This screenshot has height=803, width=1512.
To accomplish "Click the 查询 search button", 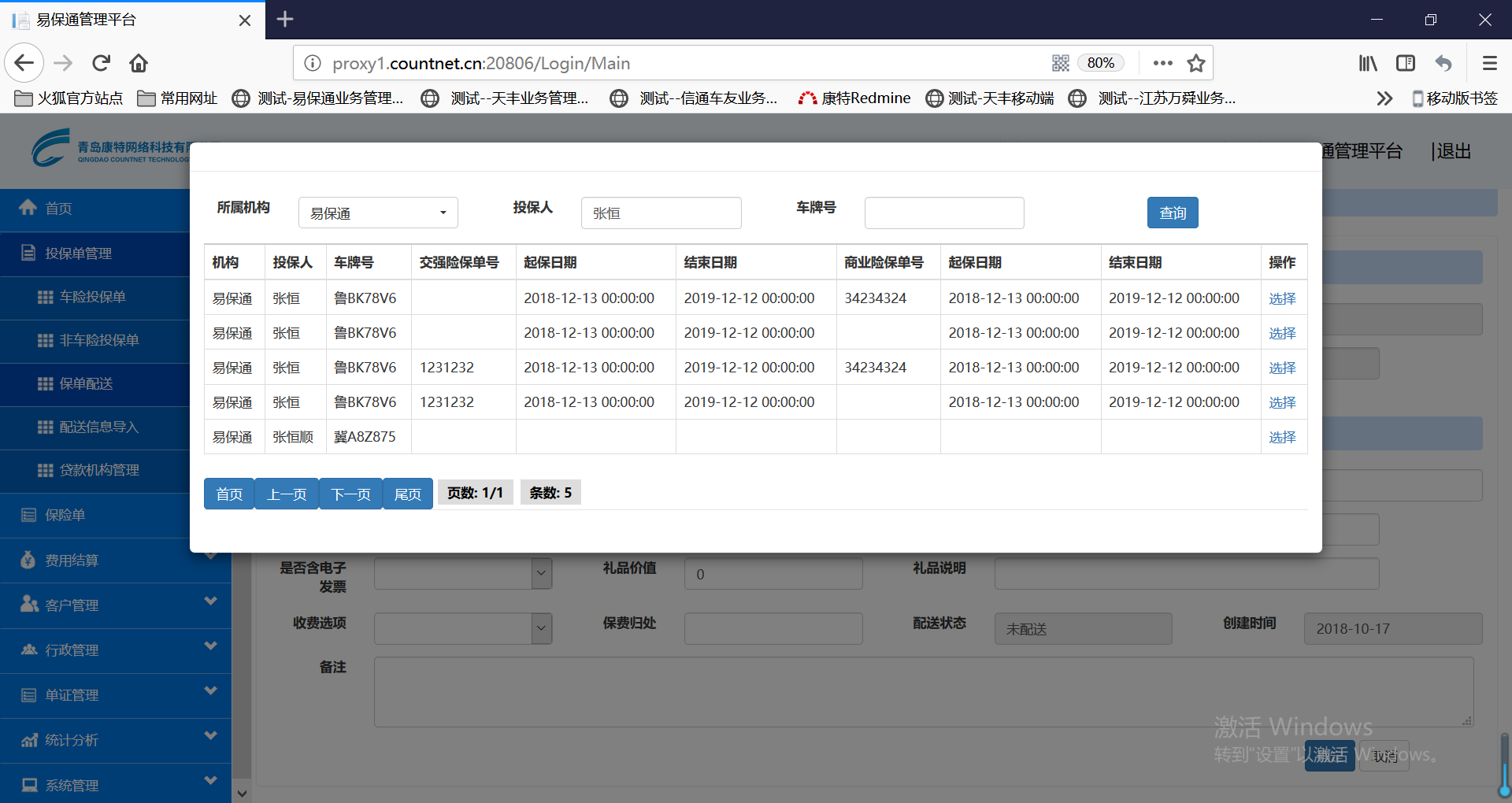I will click(x=1172, y=213).
